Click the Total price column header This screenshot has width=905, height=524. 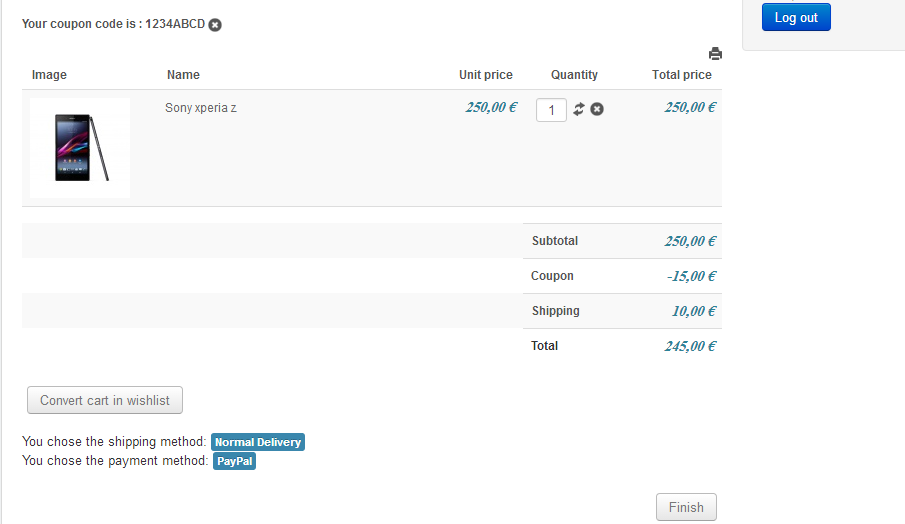pyautogui.click(x=682, y=75)
